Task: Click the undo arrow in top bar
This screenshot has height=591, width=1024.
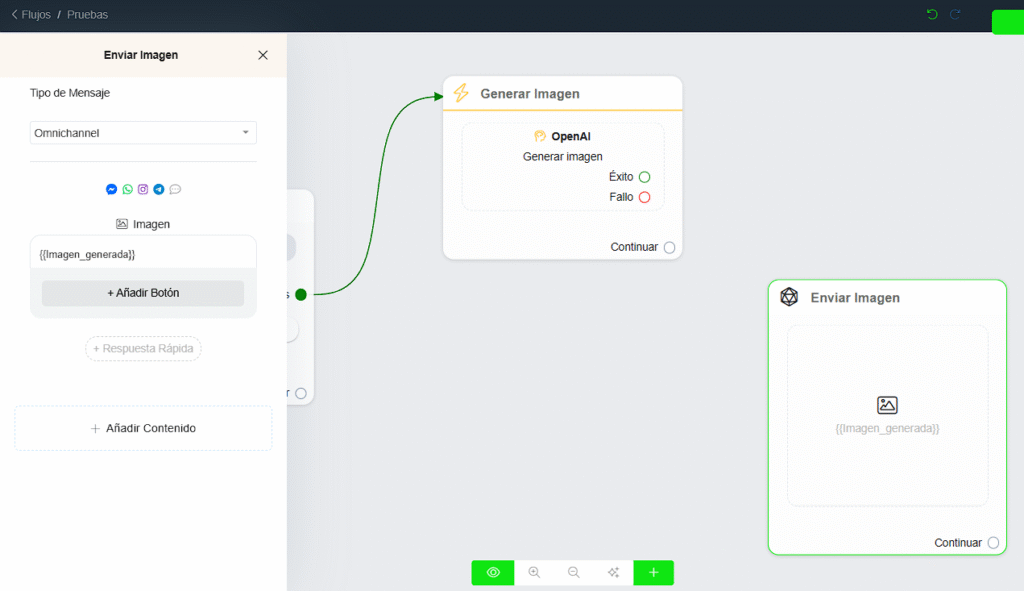Action: 932,14
